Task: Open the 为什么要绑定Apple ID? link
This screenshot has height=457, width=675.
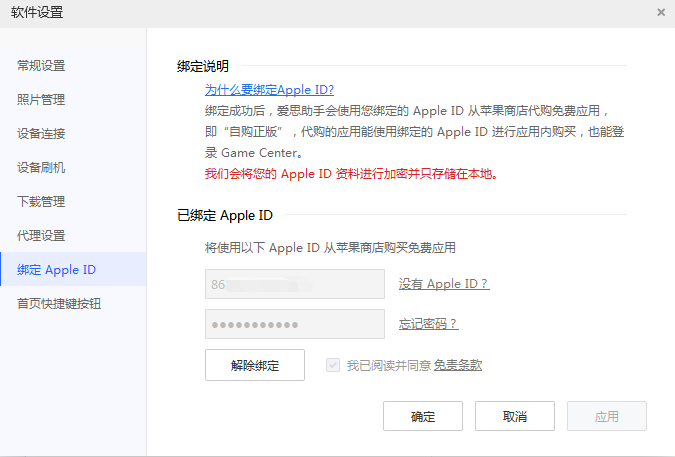Action: [269, 89]
